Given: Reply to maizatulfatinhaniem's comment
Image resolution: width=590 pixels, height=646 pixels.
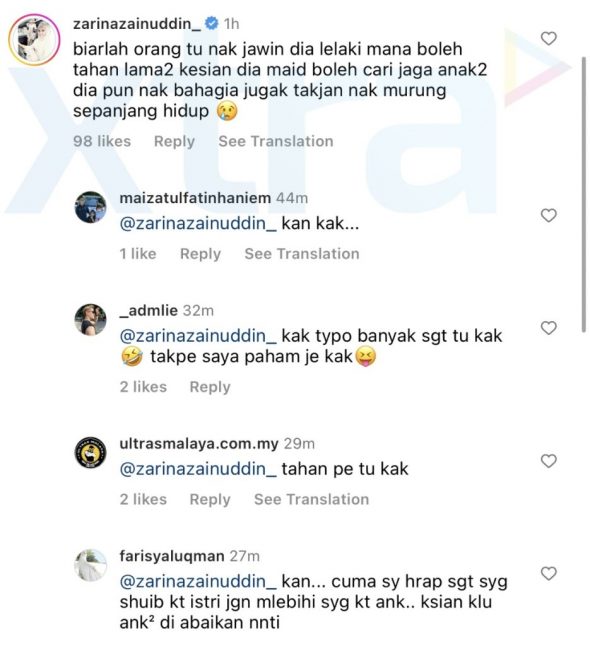Looking at the screenshot, I should [200, 254].
